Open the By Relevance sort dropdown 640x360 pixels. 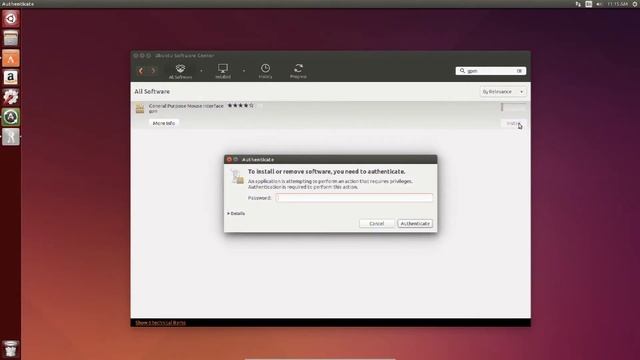point(503,92)
